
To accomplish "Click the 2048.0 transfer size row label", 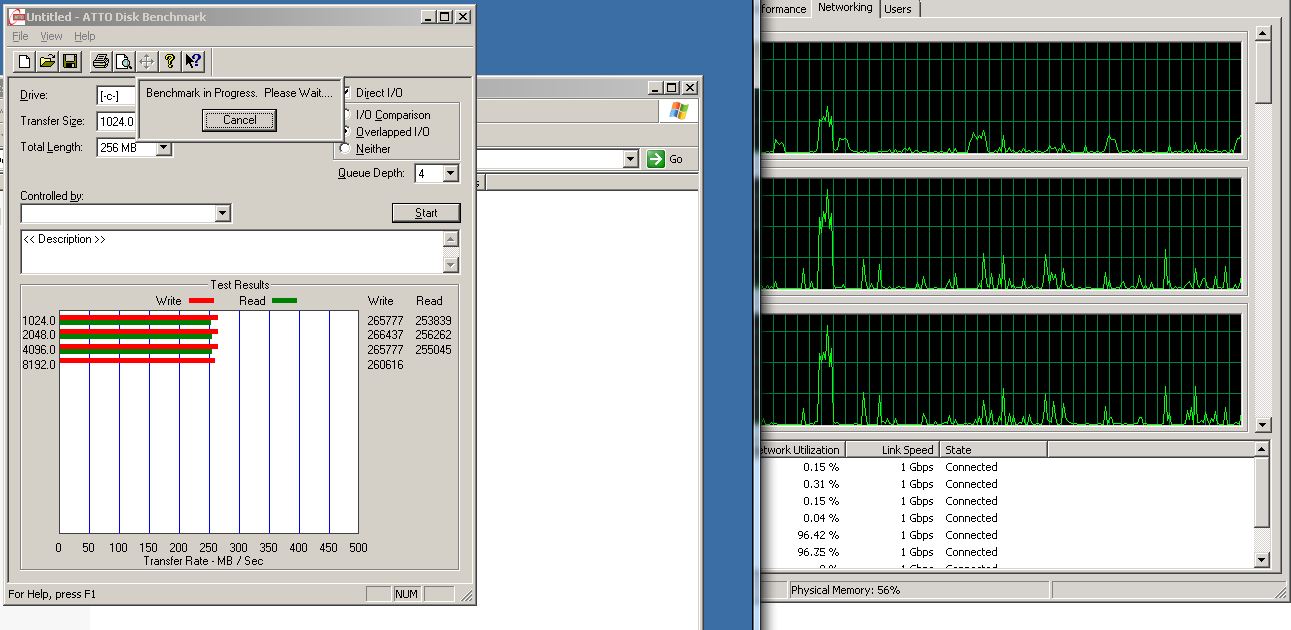I will tap(39, 335).
